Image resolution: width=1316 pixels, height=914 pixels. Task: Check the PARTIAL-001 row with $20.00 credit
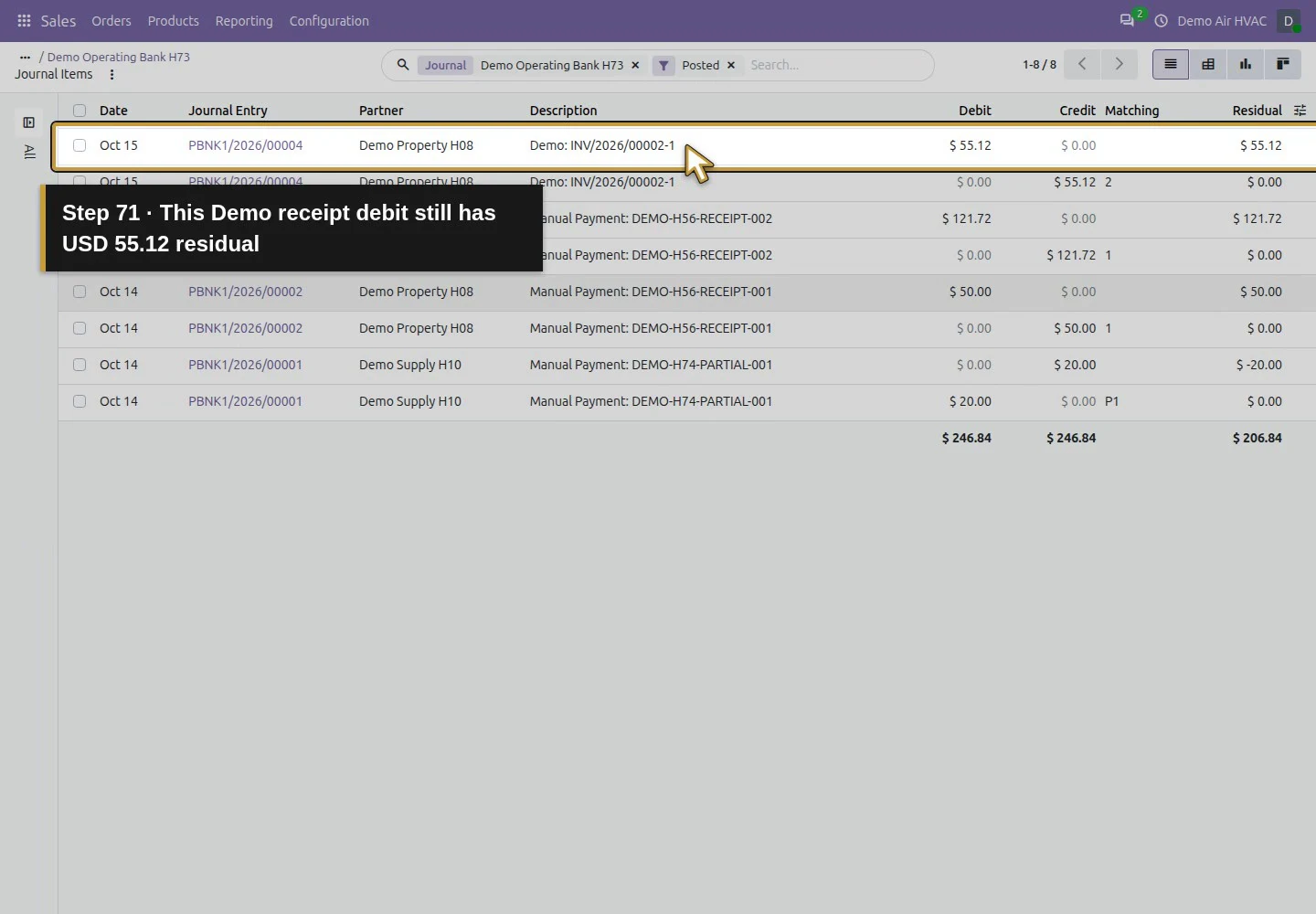80,365
